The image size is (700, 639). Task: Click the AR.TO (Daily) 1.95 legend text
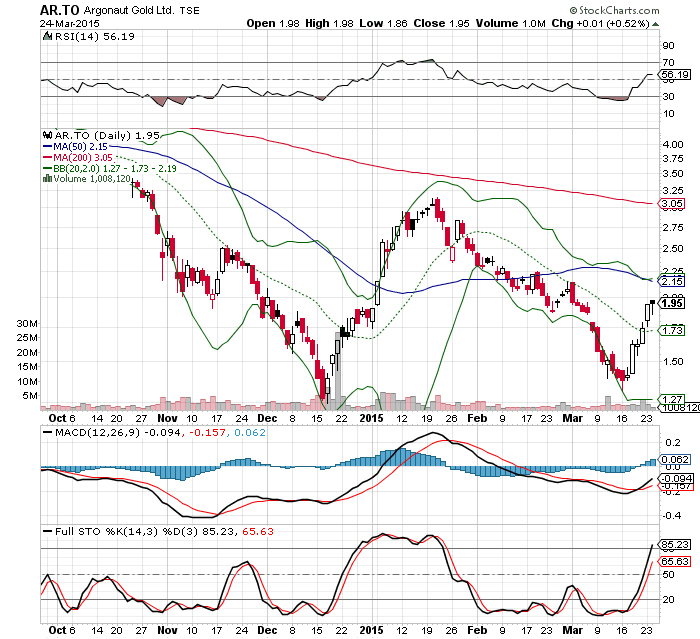(107, 135)
